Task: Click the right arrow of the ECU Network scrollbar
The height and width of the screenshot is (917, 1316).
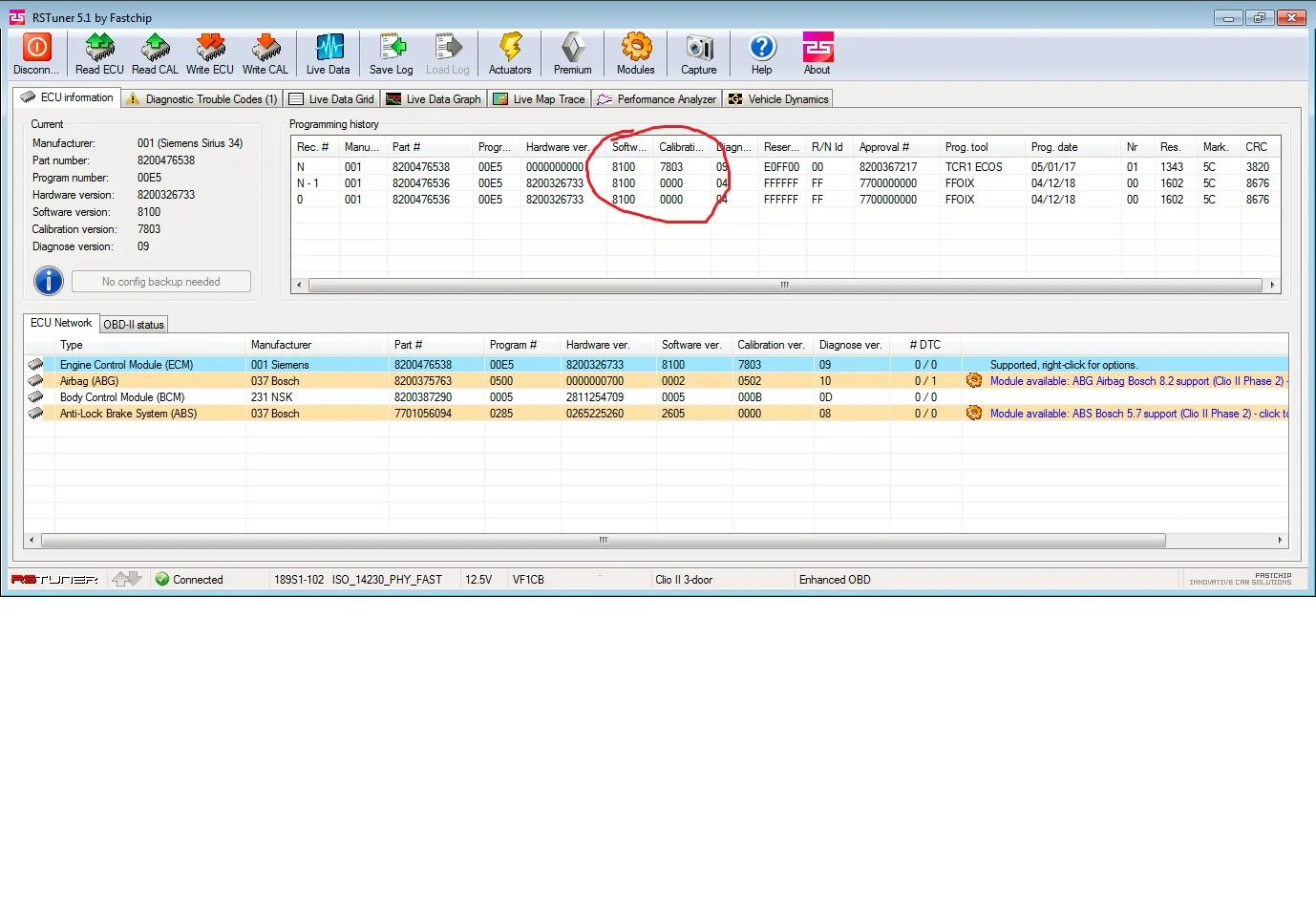Action: click(1280, 540)
